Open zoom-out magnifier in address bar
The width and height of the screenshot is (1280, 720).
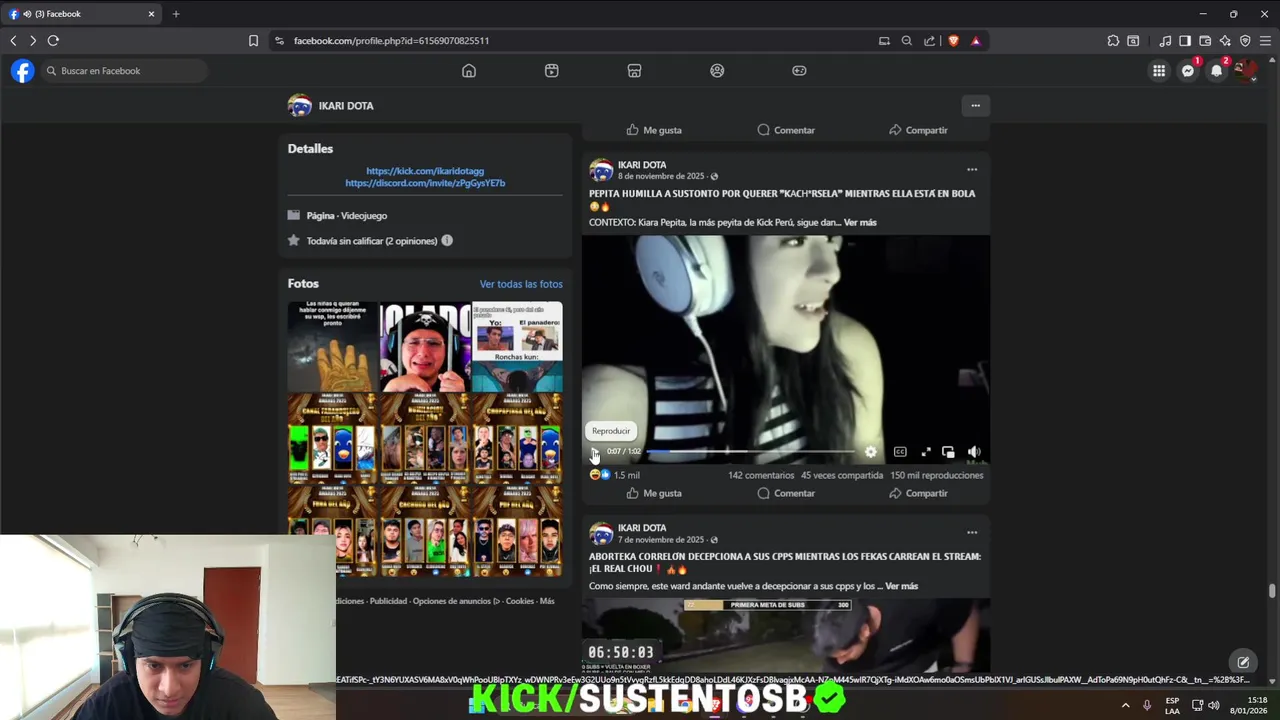906,41
